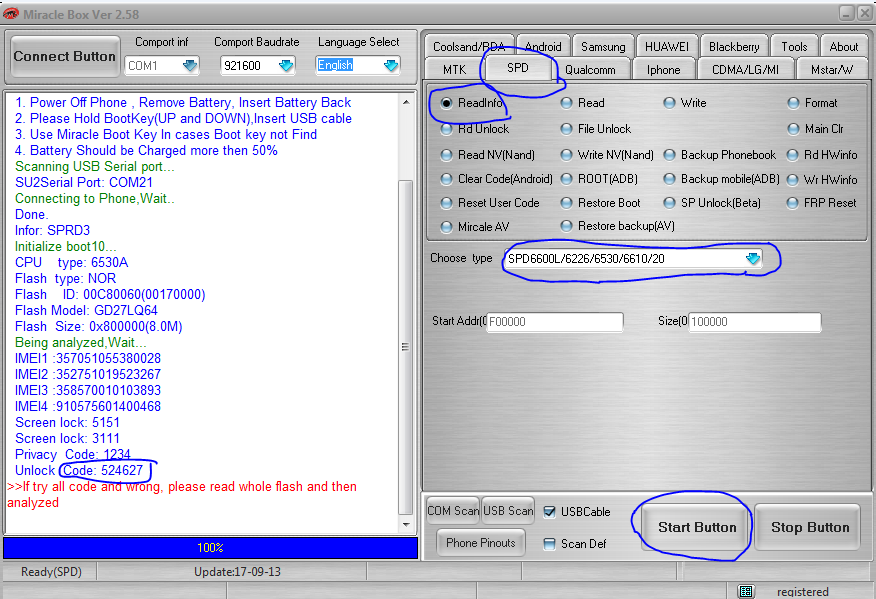Image resolution: width=876 pixels, height=599 pixels.
Task: Select Clear Code(Android) radio option
Action: (446, 179)
